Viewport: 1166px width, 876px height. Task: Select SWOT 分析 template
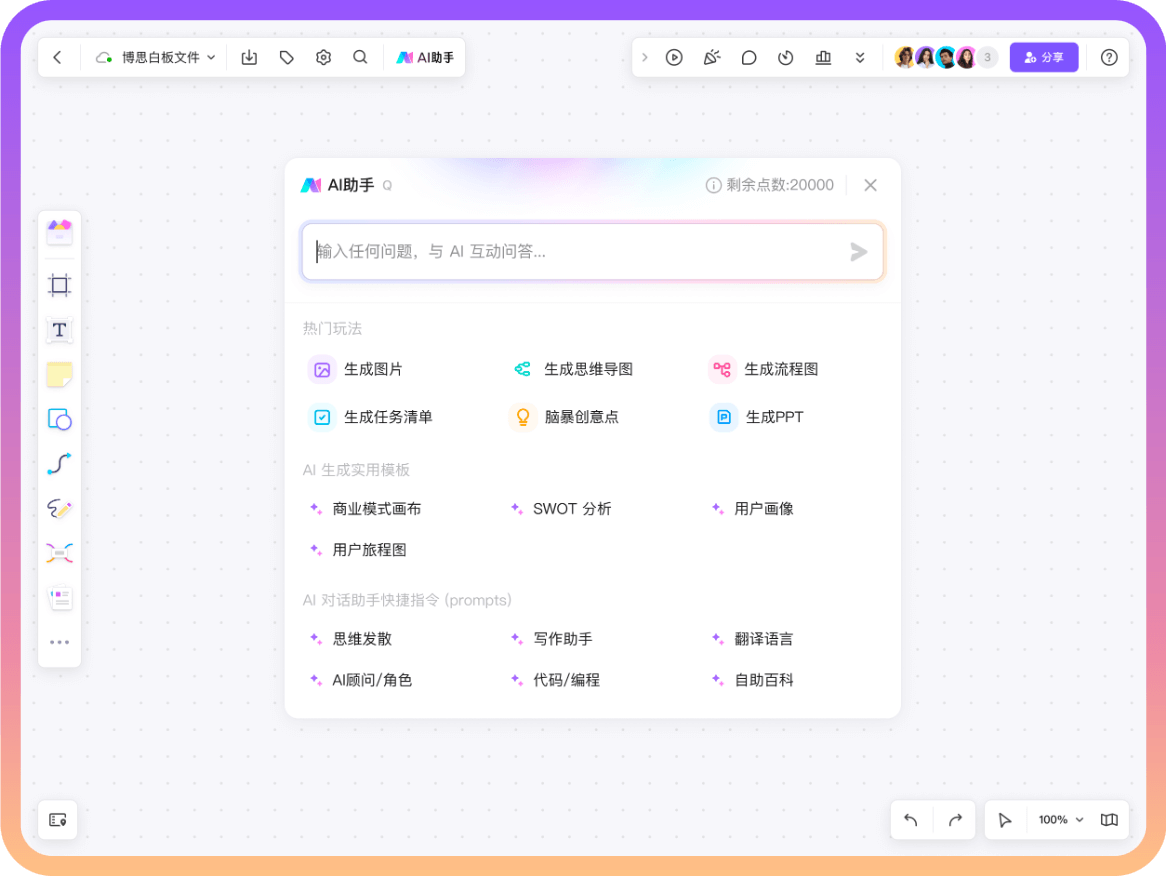click(x=561, y=509)
